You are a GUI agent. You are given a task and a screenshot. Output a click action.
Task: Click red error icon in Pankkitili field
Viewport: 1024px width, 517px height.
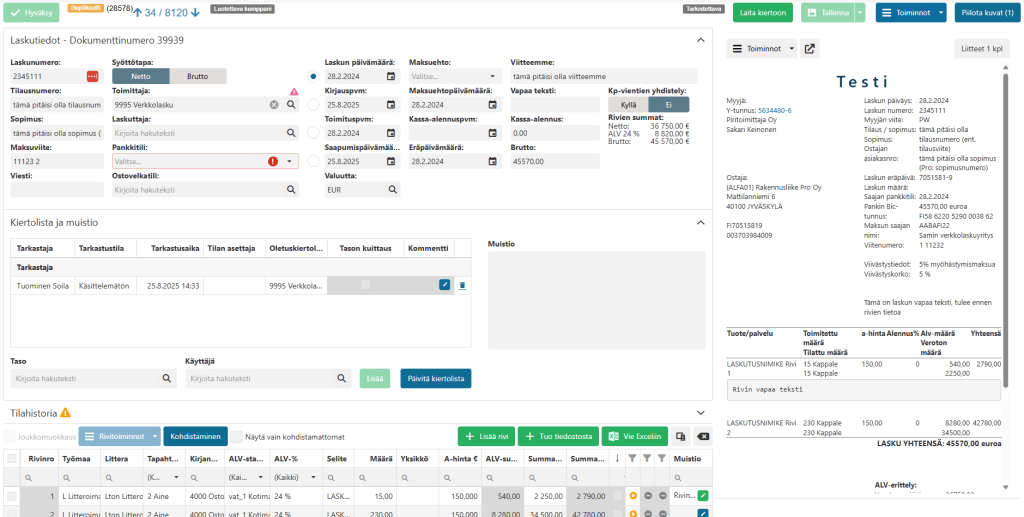coord(273,161)
